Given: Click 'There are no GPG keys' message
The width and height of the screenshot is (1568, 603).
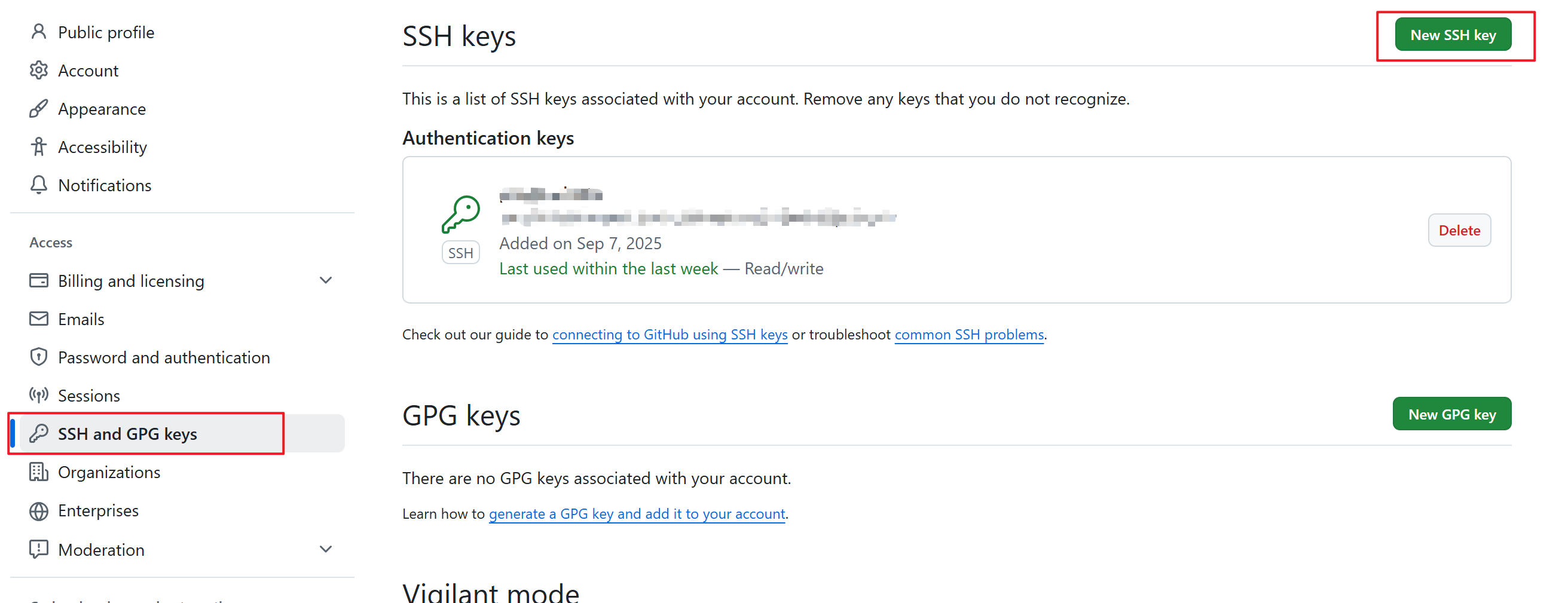Looking at the screenshot, I should pos(597,478).
